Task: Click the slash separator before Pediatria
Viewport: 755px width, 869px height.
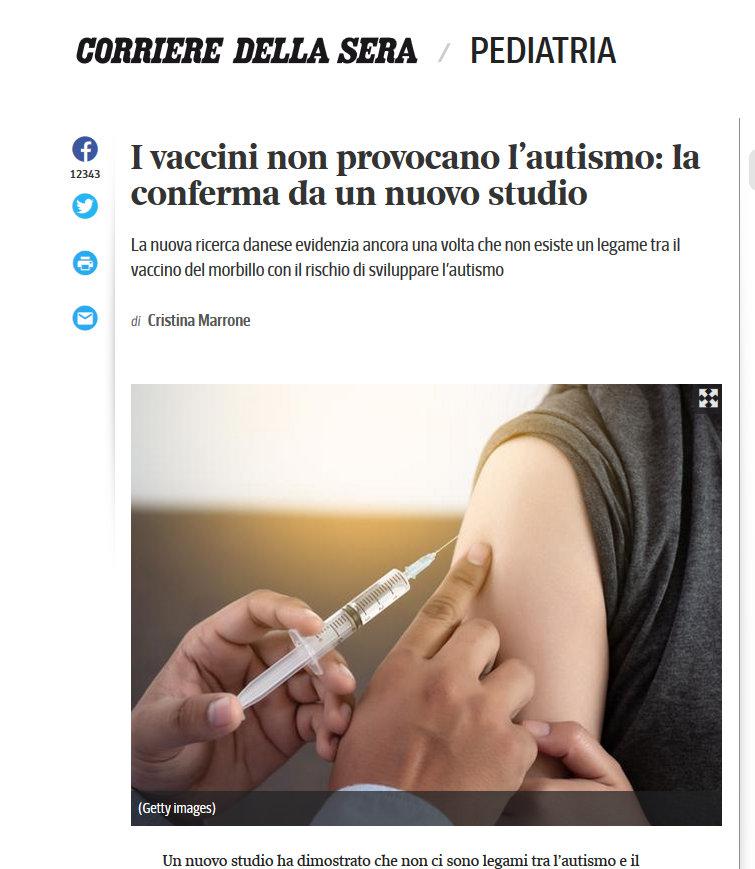Action: pyautogui.click(x=443, y=53)
